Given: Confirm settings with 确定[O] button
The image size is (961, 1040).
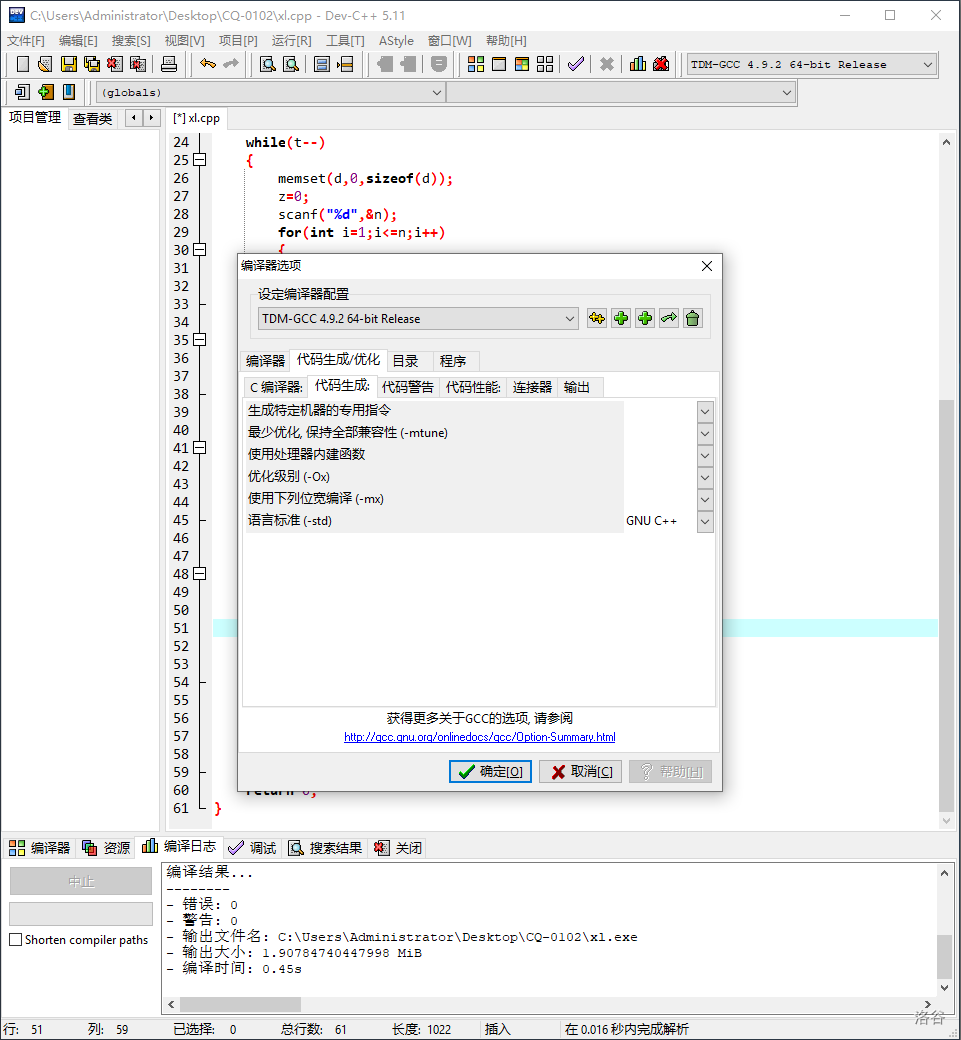Looking at the screenshot, I should coord(490,771).
